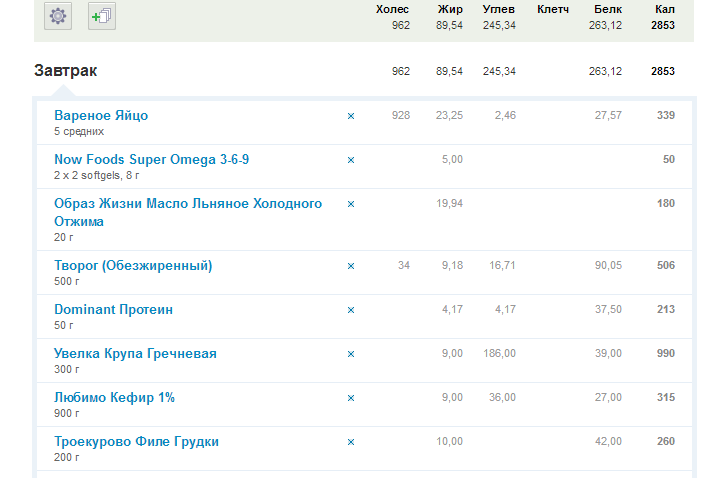Remove Dominant Протеин with X icon
This screenshot has height=478, width=704.
tap(351, 310)
